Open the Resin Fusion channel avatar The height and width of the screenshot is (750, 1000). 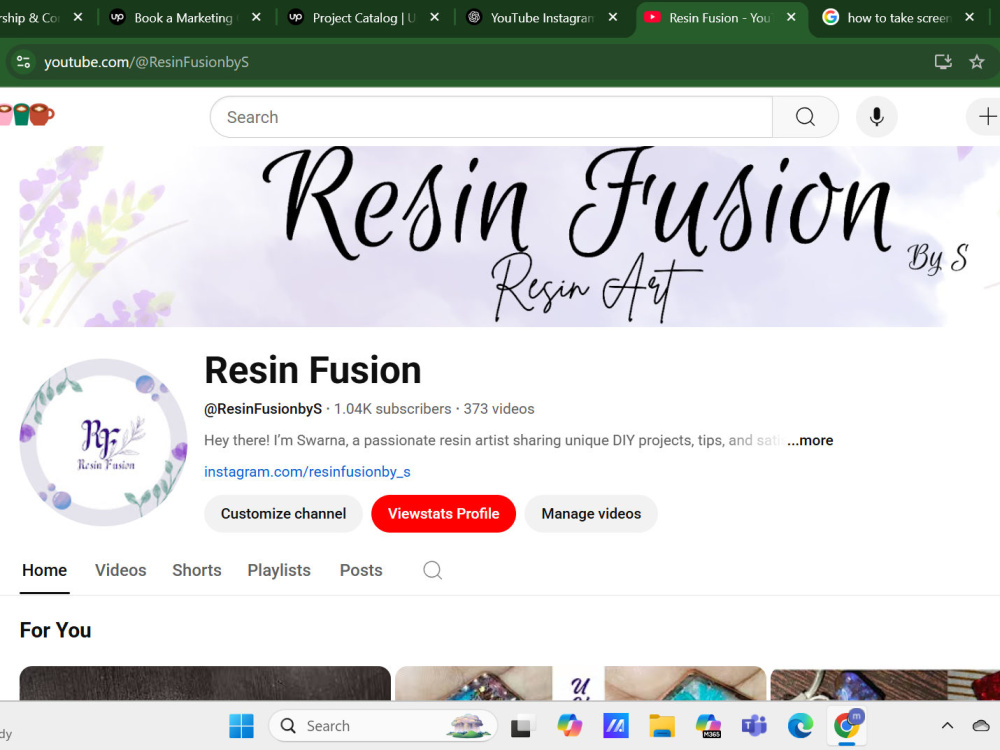(x=103, y=443)
